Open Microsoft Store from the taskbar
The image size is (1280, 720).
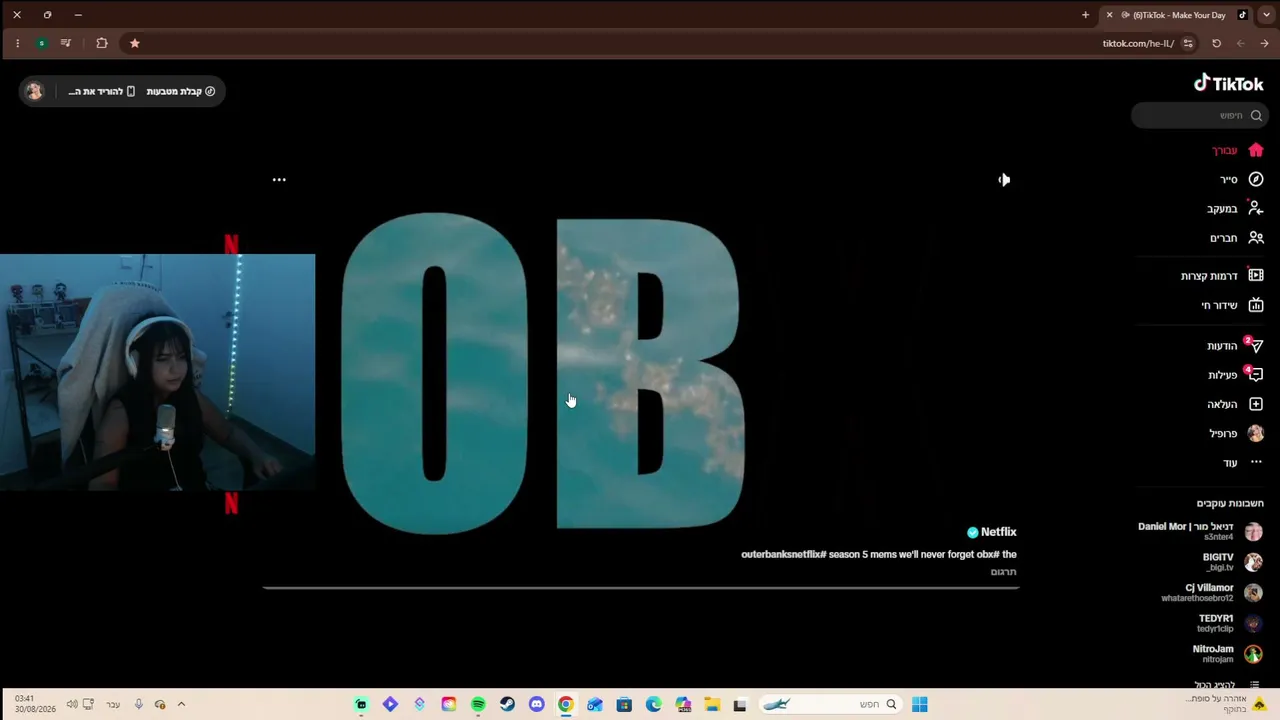coord(624,705)
